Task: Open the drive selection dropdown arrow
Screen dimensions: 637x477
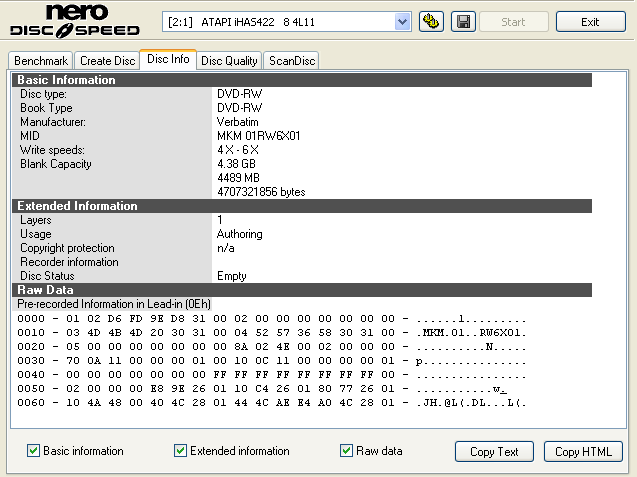Action: [x=402, y=22]
